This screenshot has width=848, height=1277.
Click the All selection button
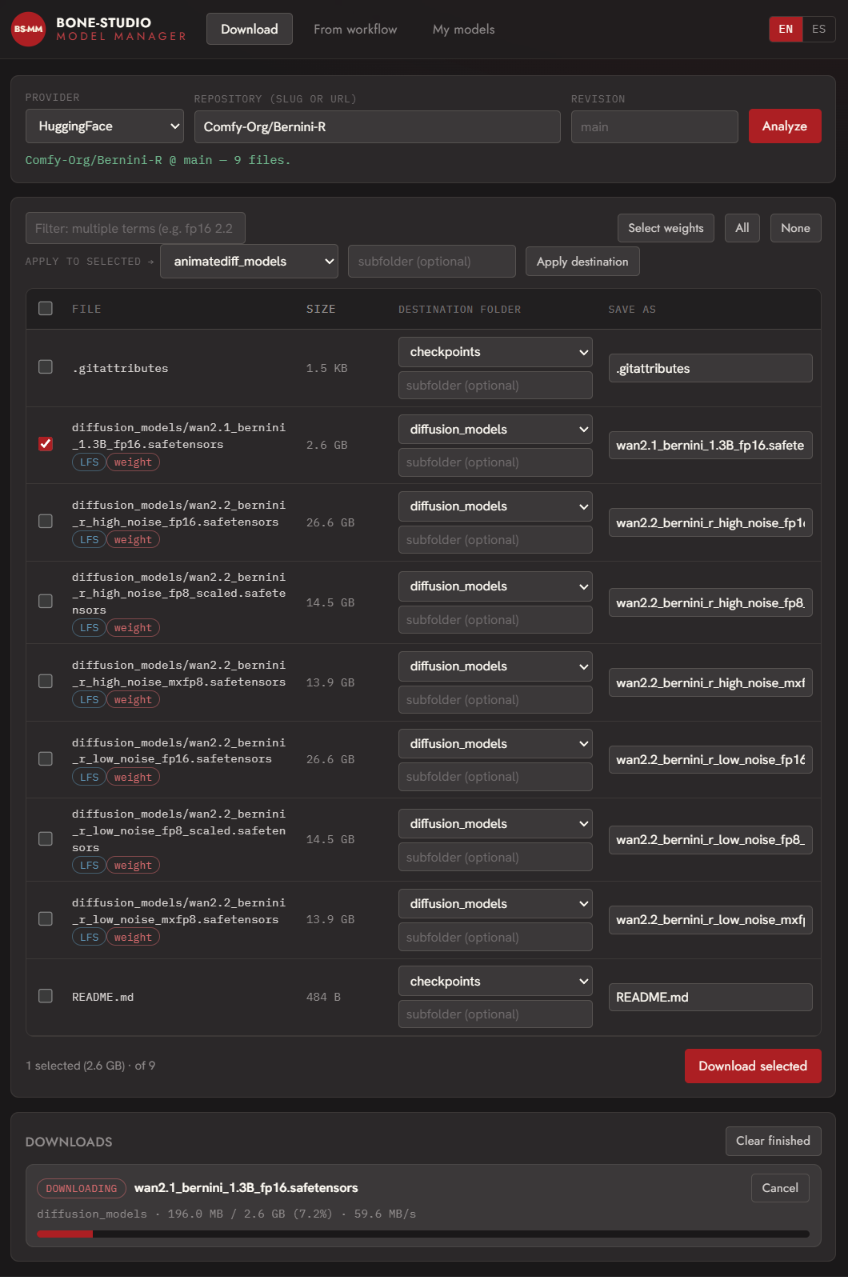[x=742, y=228]
